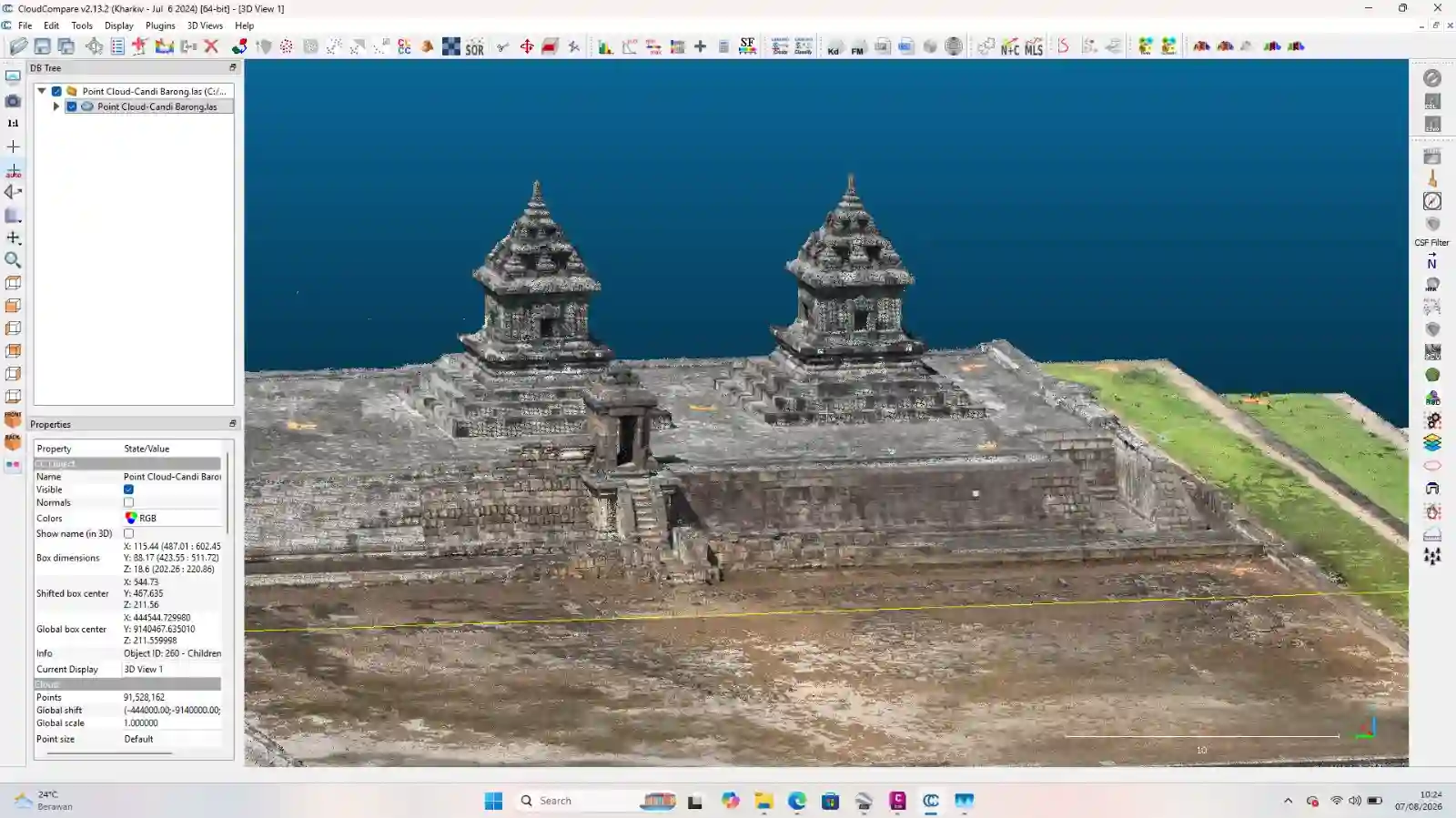This screenshot has width=1456, height=818.
Task: Enable the Normals property checkbox
Action: [x=128, y=502]
